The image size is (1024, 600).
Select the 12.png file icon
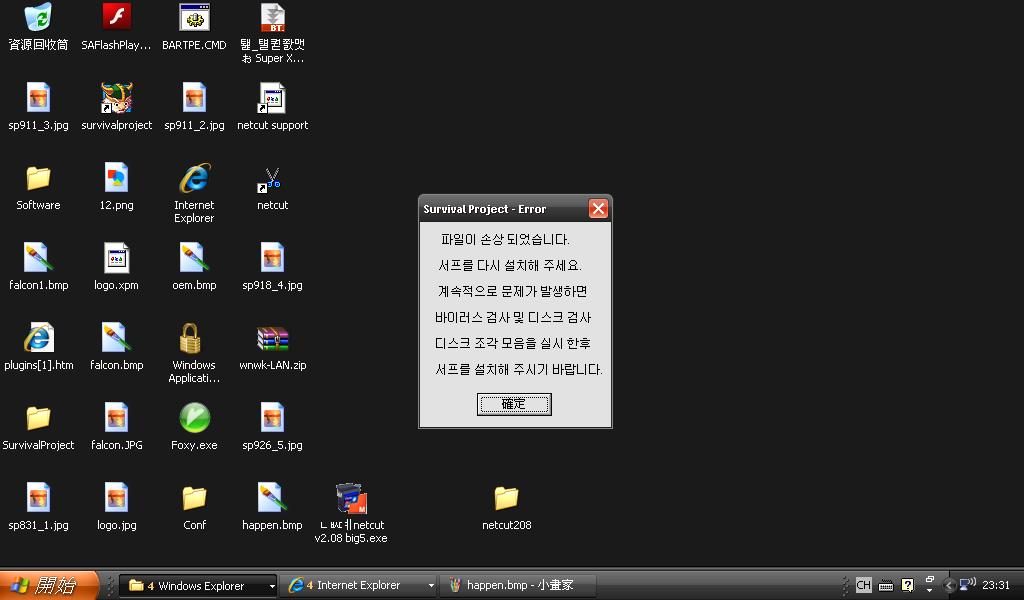(x=116, y=178)
